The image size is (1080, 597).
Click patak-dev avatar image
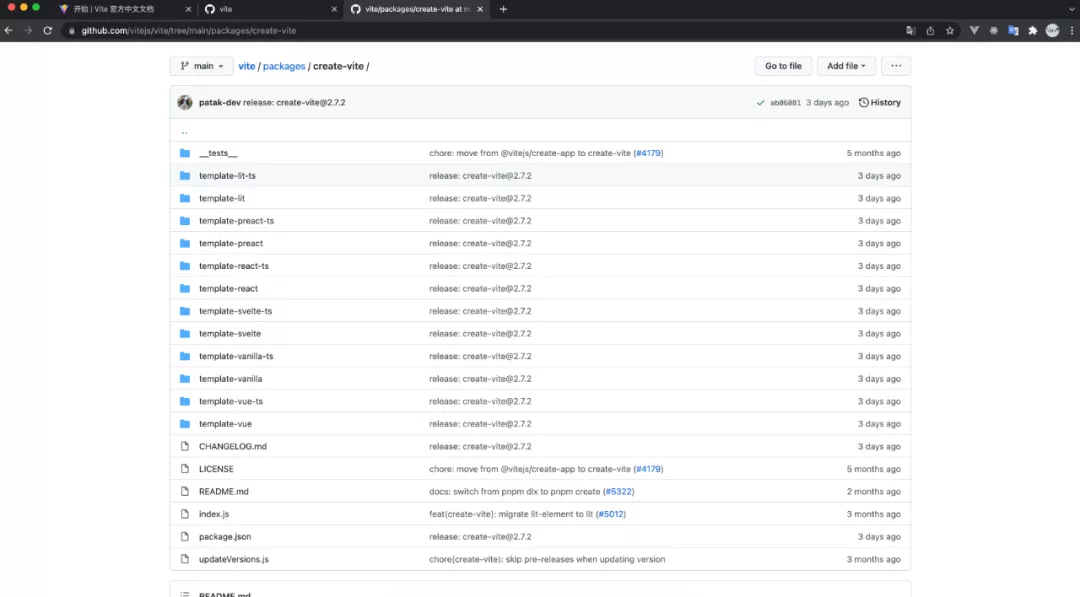click(185, 103)
